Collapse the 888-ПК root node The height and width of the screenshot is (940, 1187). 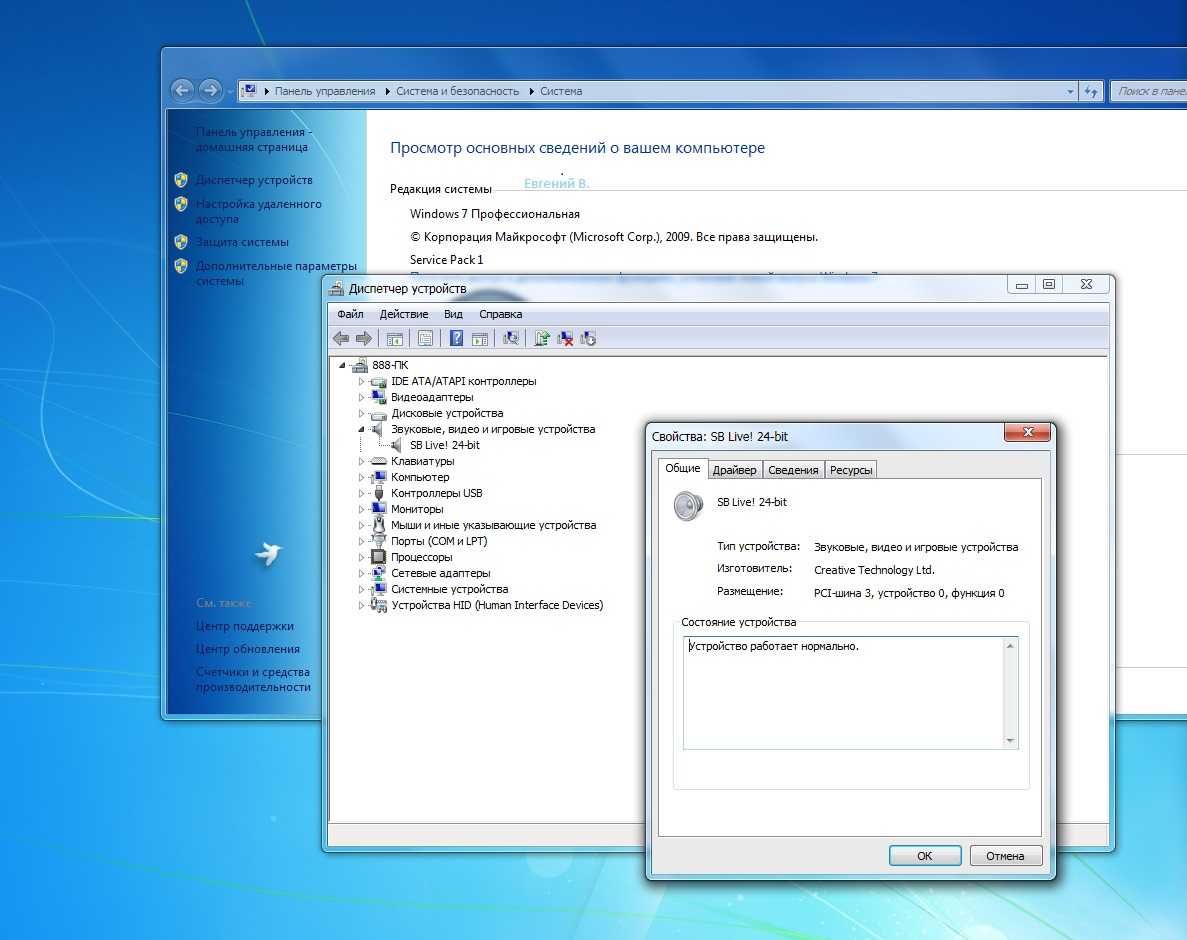pos(342,366)
